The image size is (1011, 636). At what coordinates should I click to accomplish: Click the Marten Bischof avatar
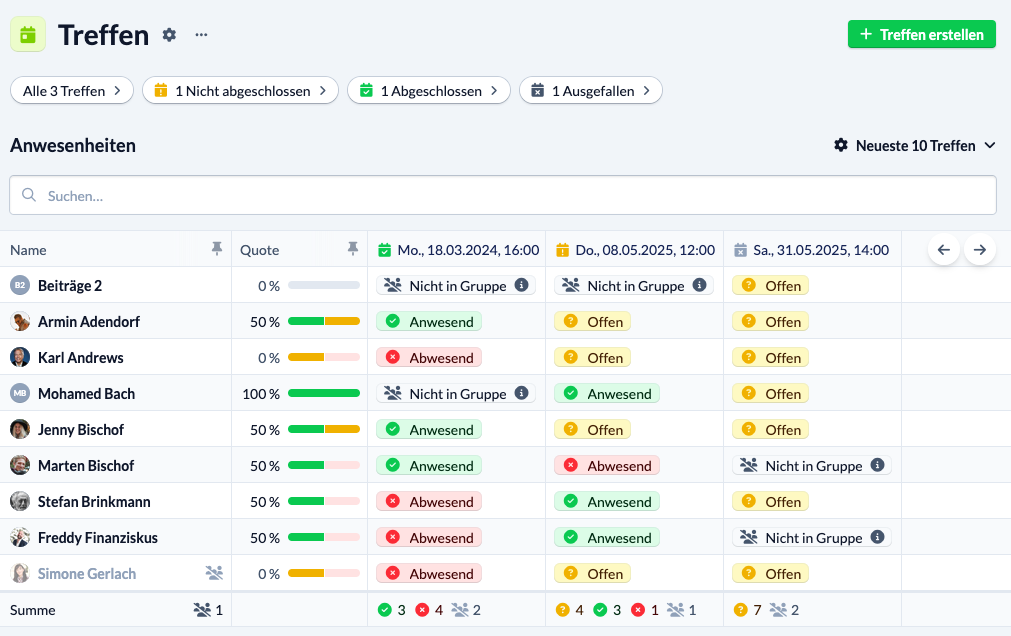[x=20, y=465]
